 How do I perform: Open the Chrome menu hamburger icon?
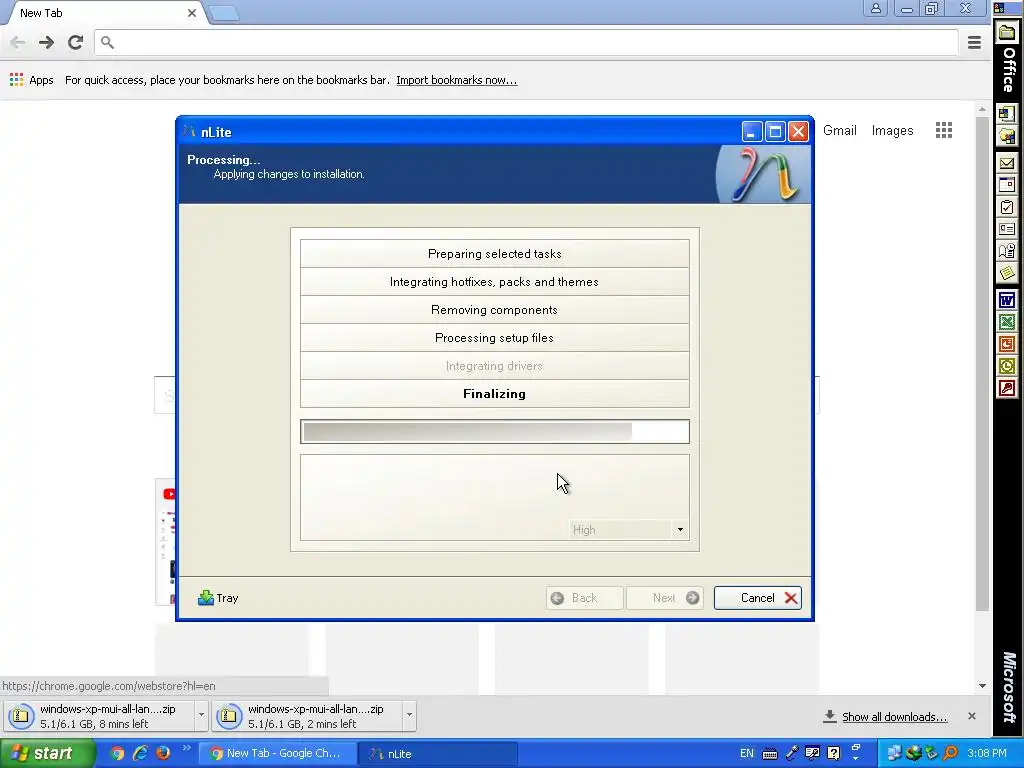974,42
